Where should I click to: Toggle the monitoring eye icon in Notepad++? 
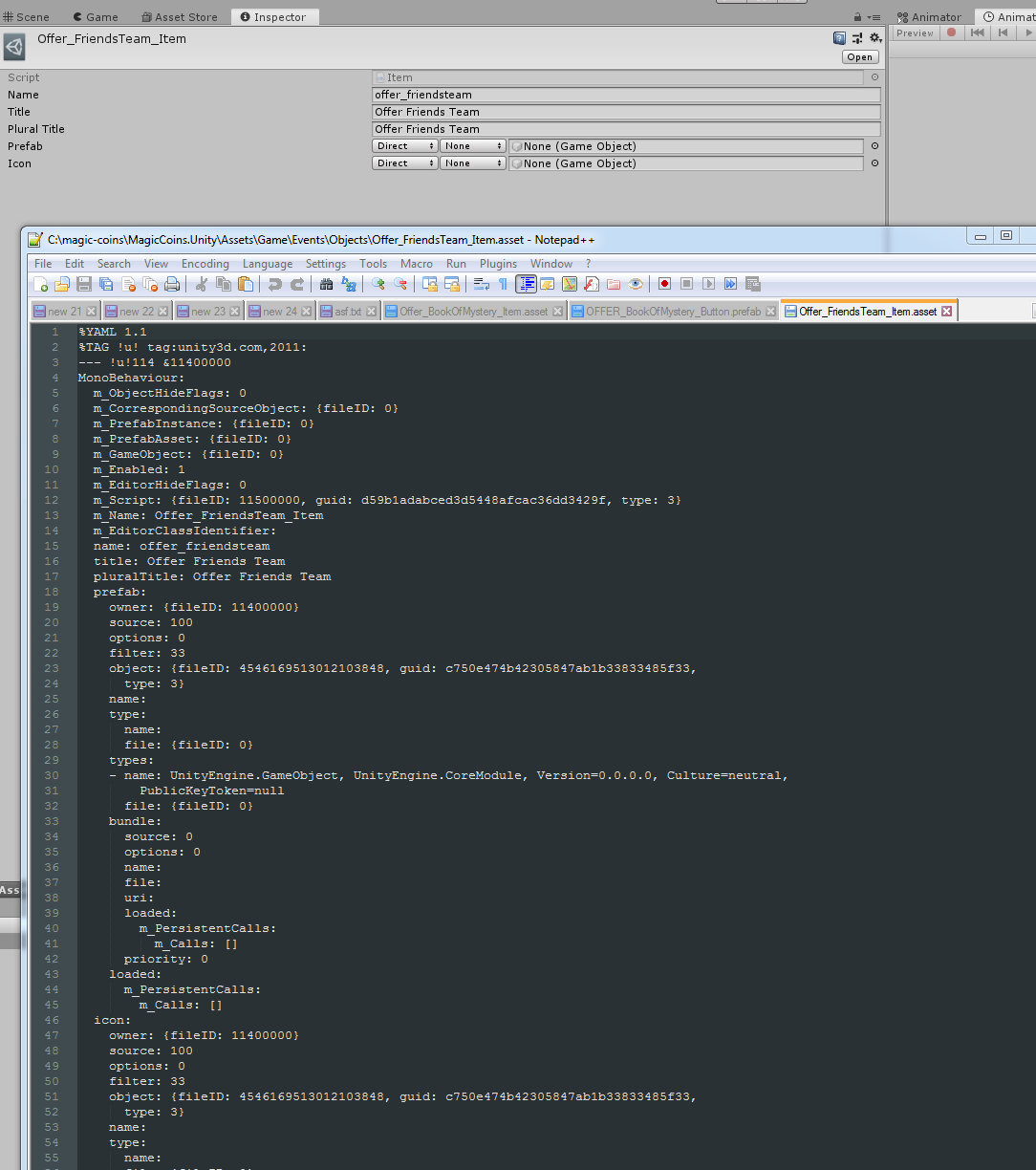point(636,284)
